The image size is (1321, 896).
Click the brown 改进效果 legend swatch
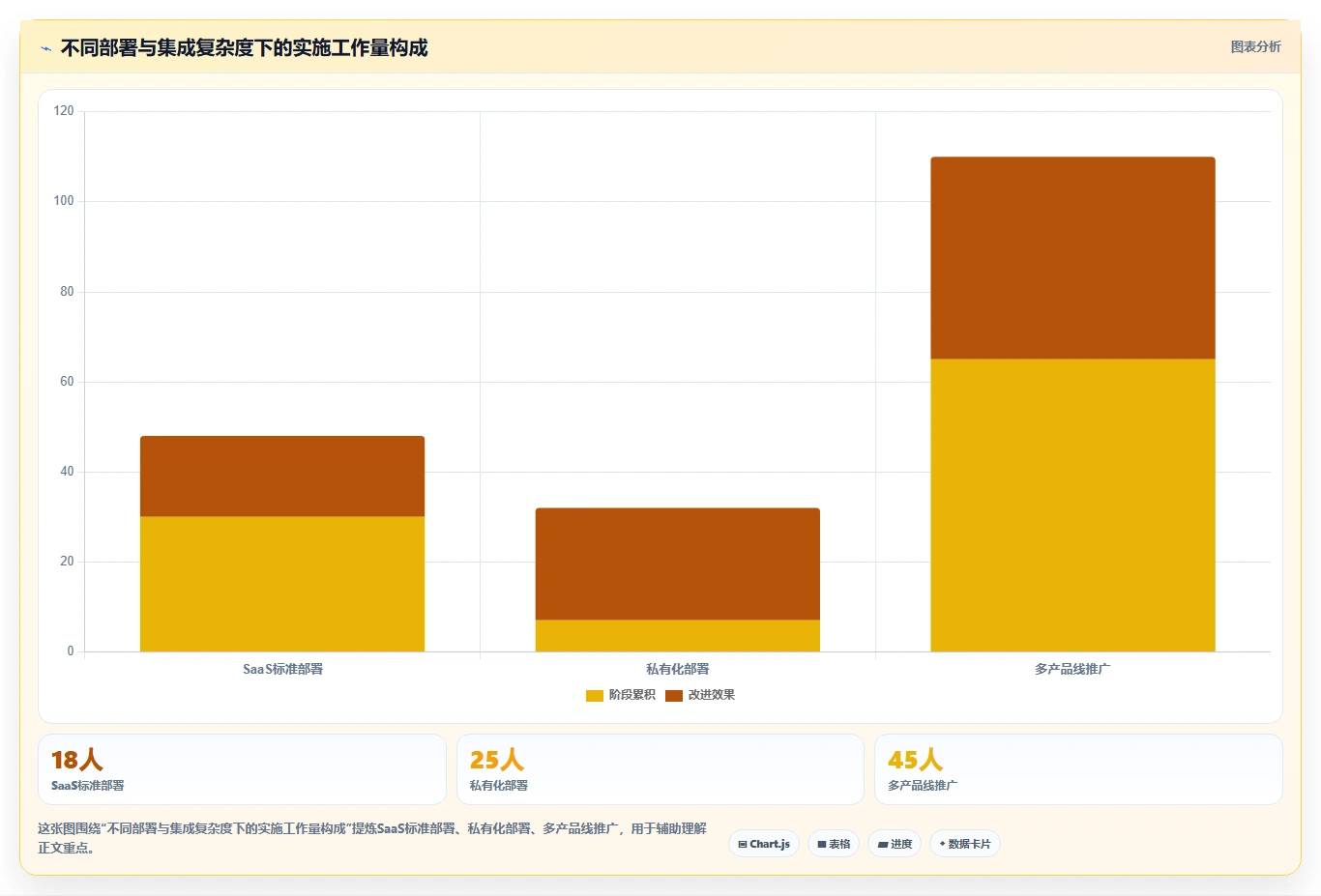click(x=674, y=696)
